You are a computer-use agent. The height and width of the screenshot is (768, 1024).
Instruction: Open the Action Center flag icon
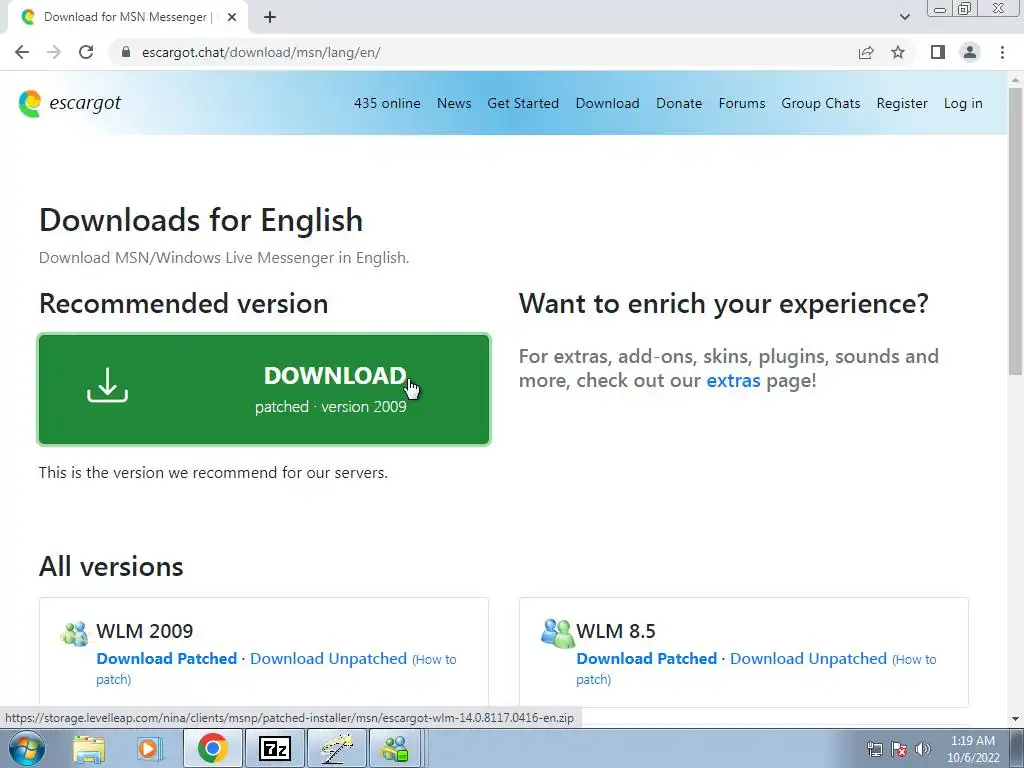pyautogui.click(x=899, y=748)
